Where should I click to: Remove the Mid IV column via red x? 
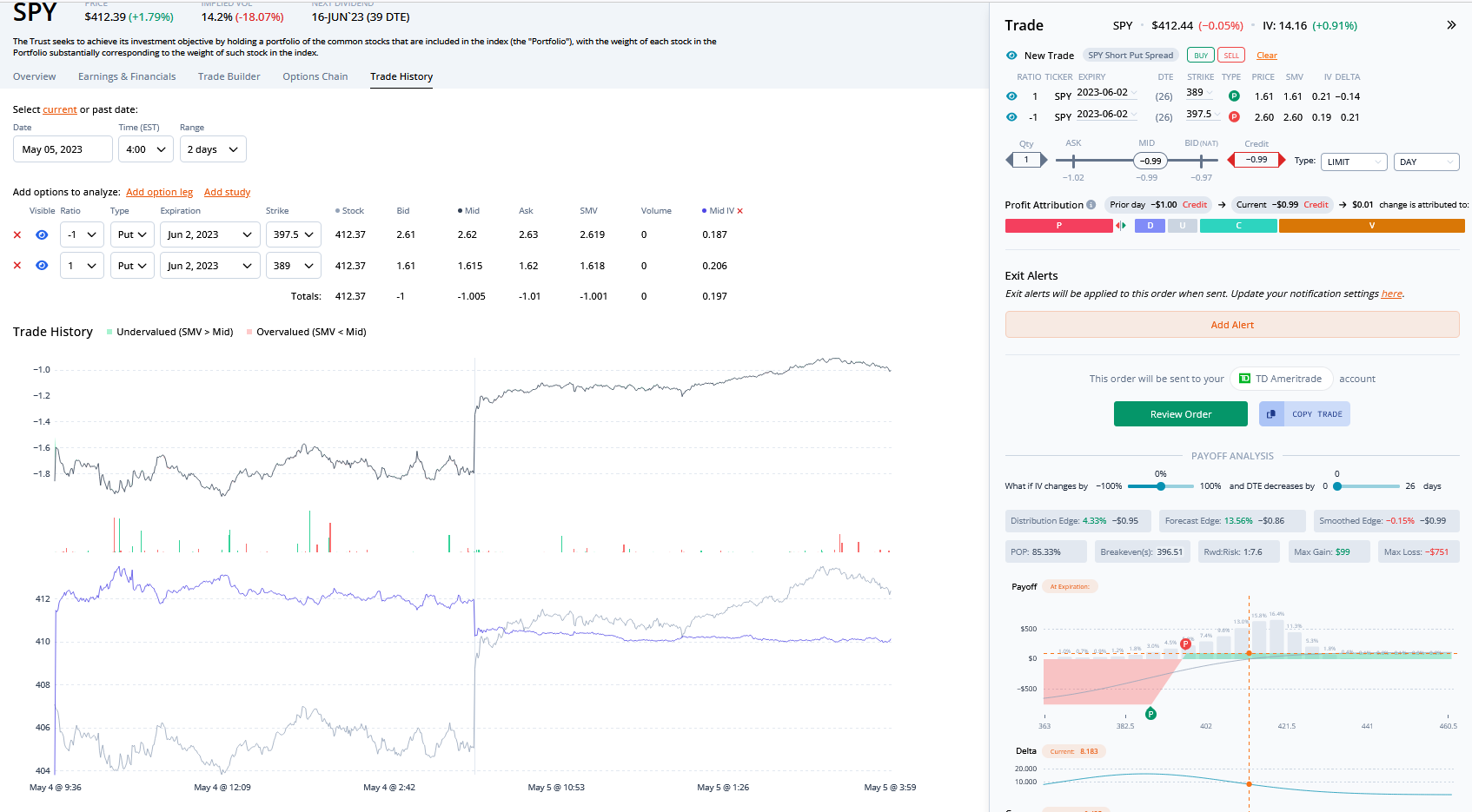(x=739, y=211)
